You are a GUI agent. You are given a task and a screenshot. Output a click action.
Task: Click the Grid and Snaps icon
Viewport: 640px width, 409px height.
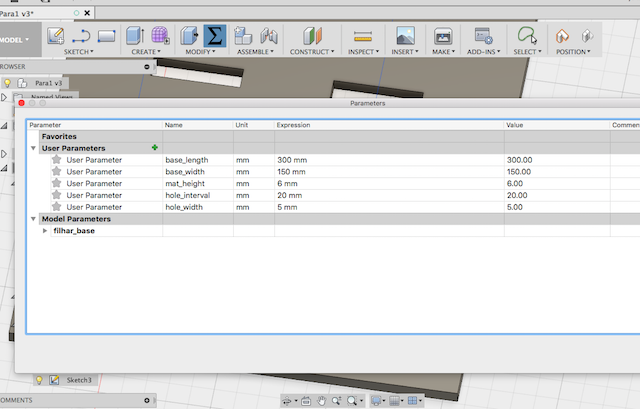pyautogui.click(x=394, y=401)
